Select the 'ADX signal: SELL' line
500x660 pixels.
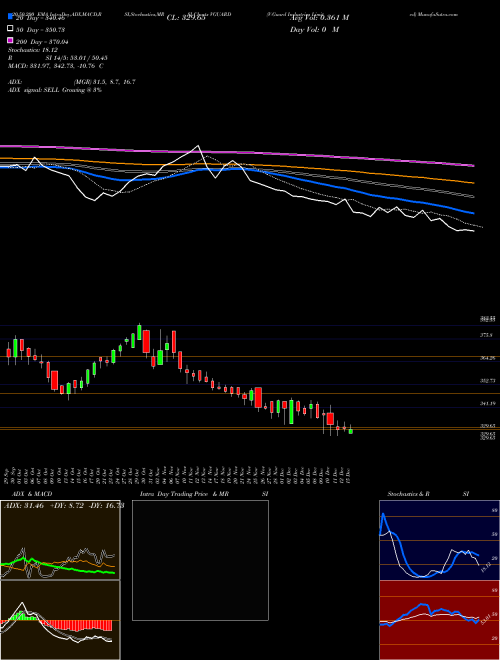coord(55,90)
